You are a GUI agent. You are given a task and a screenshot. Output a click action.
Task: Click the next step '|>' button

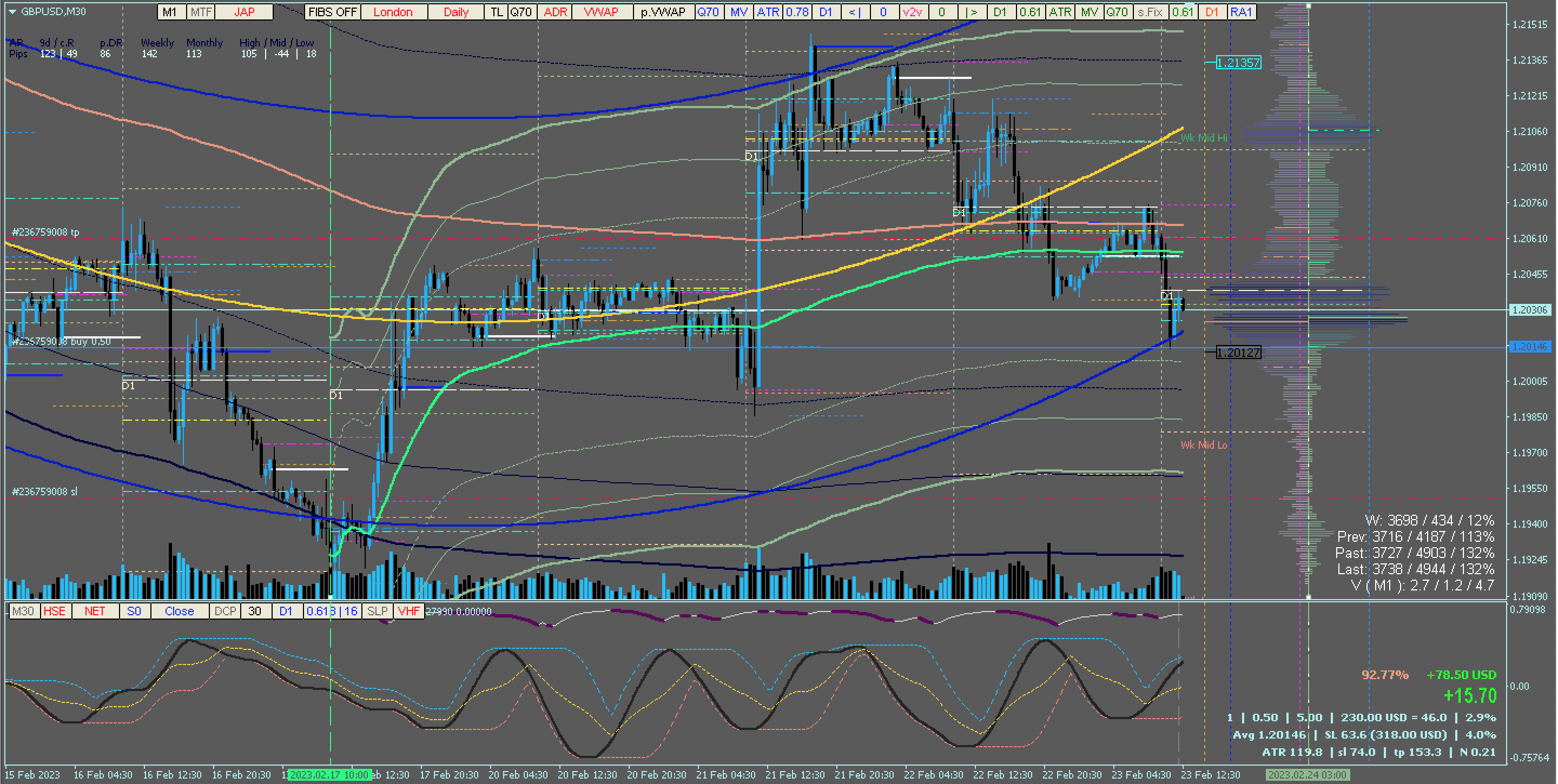point(972,12)
